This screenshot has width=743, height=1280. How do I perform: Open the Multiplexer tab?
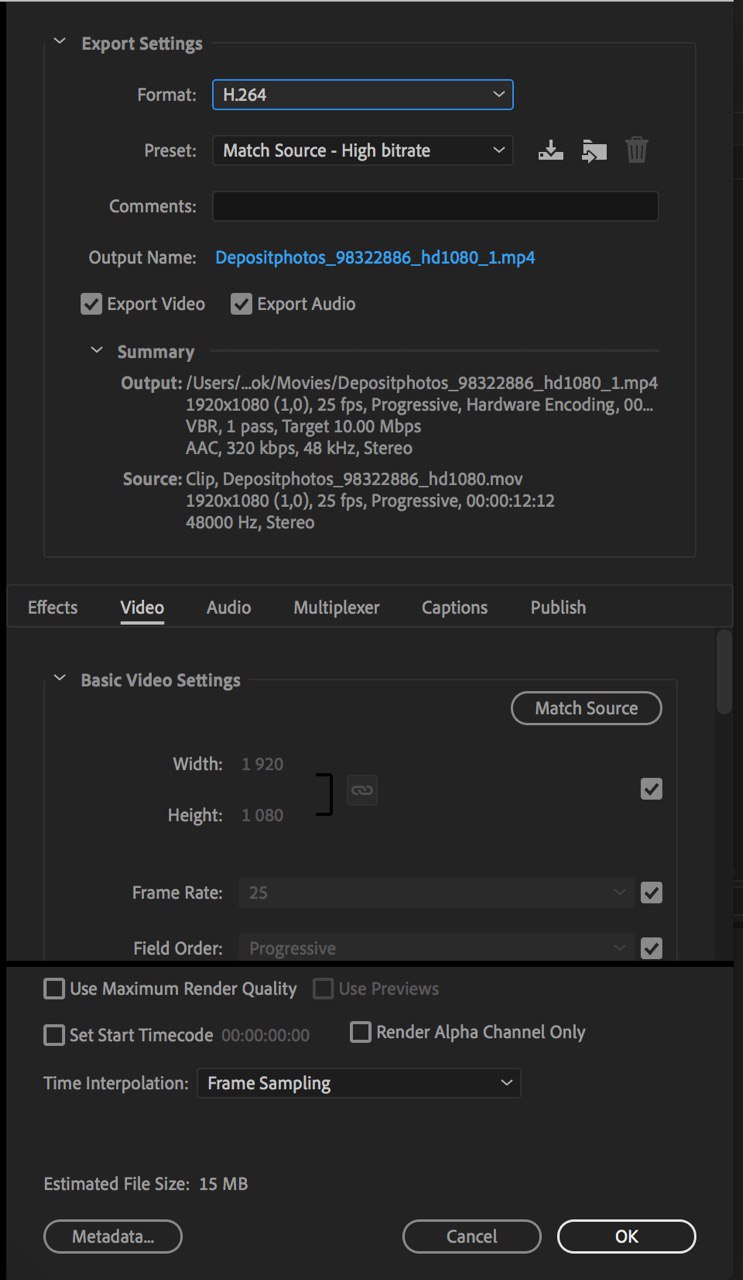click(337, 607)
